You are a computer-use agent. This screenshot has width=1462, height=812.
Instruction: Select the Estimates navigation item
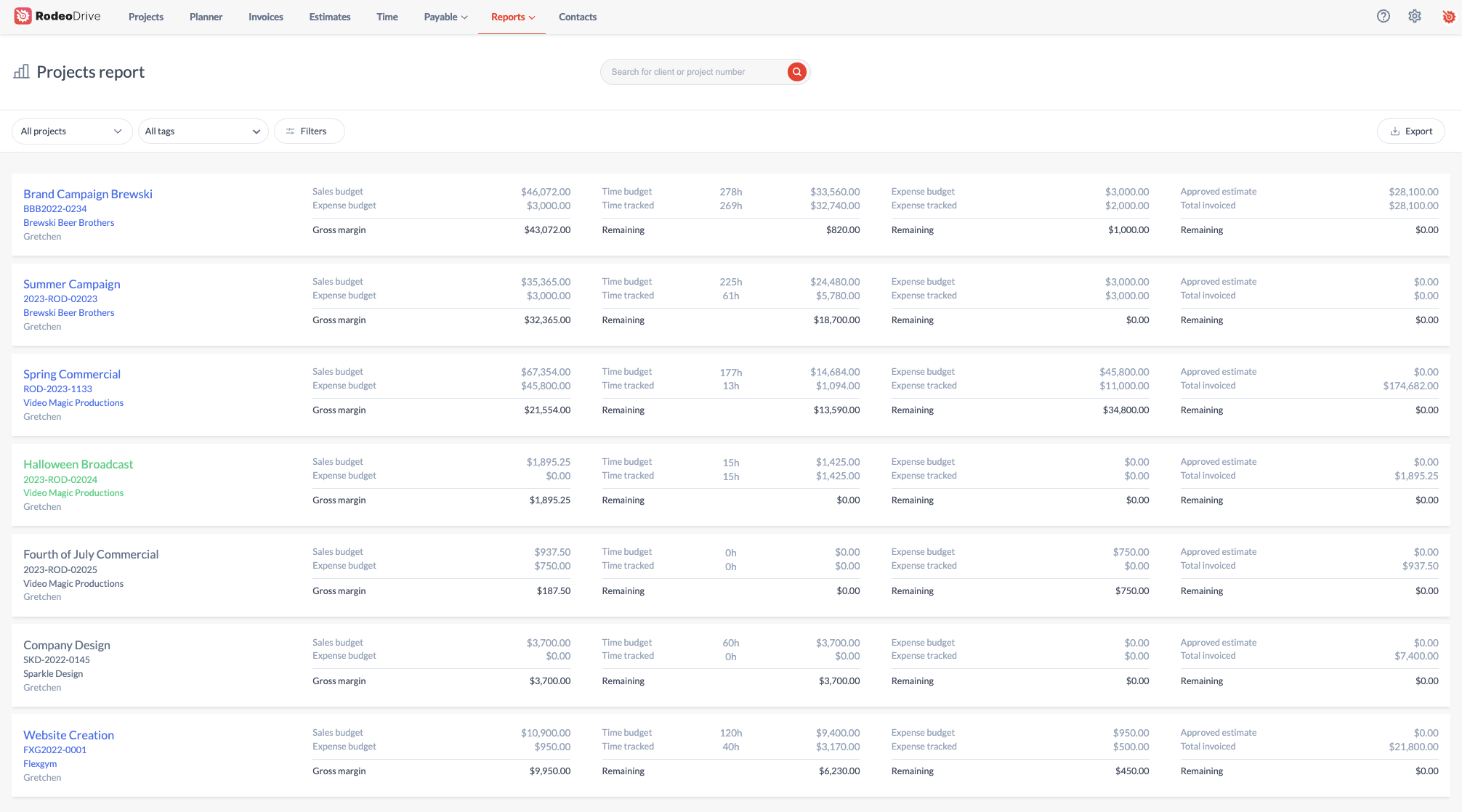coord(329,17)
